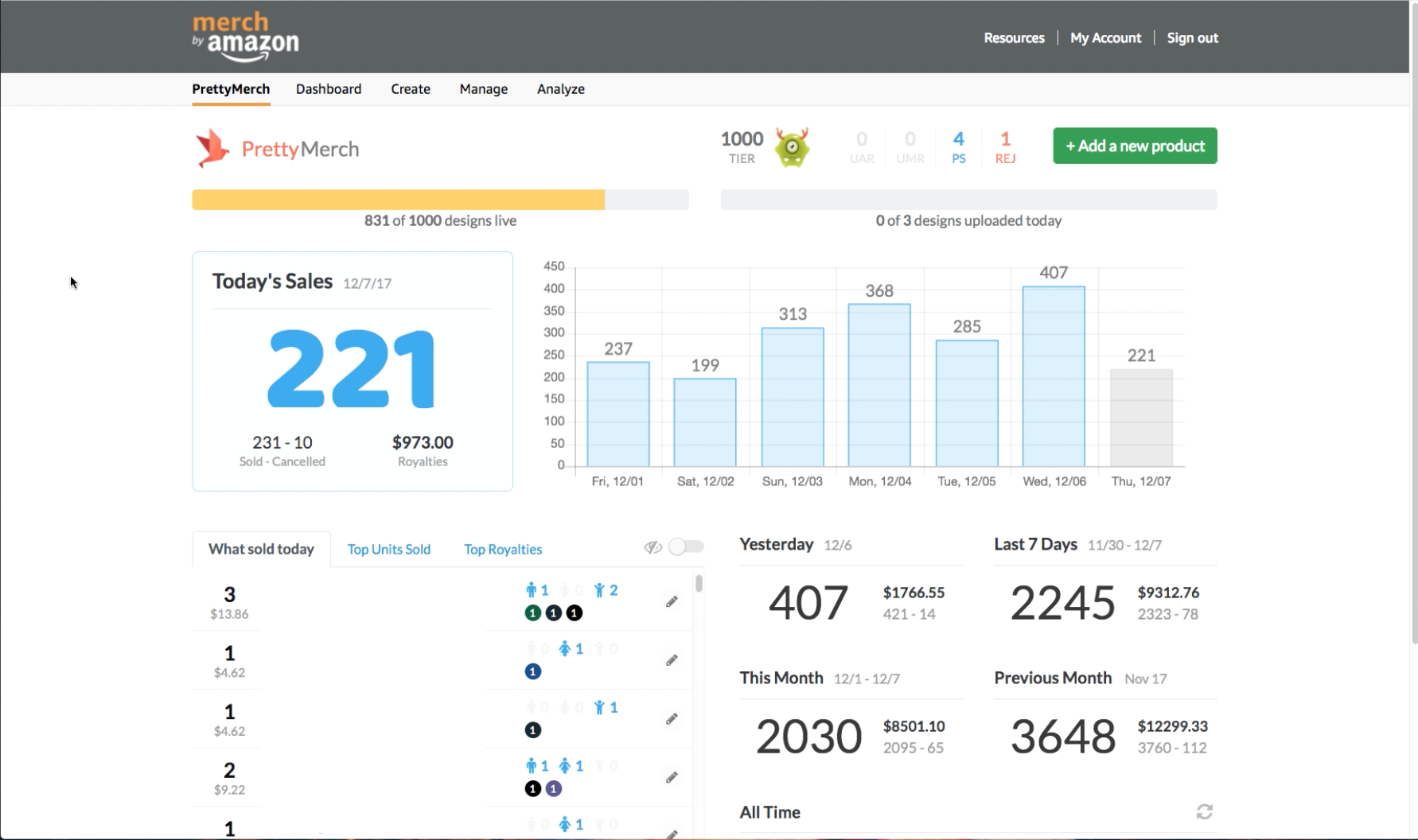The height and width of the screenshot is (840, 1418).
Task: Click the 231 - 10 sold-cancelled value
Action: [282, 442]
